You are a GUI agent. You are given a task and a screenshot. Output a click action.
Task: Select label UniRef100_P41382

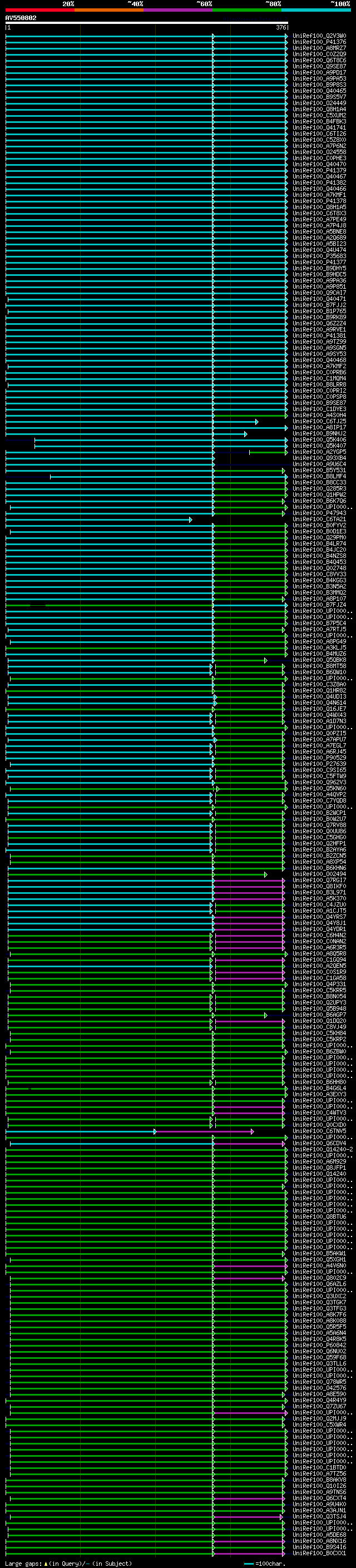click(x=319, y=182)
